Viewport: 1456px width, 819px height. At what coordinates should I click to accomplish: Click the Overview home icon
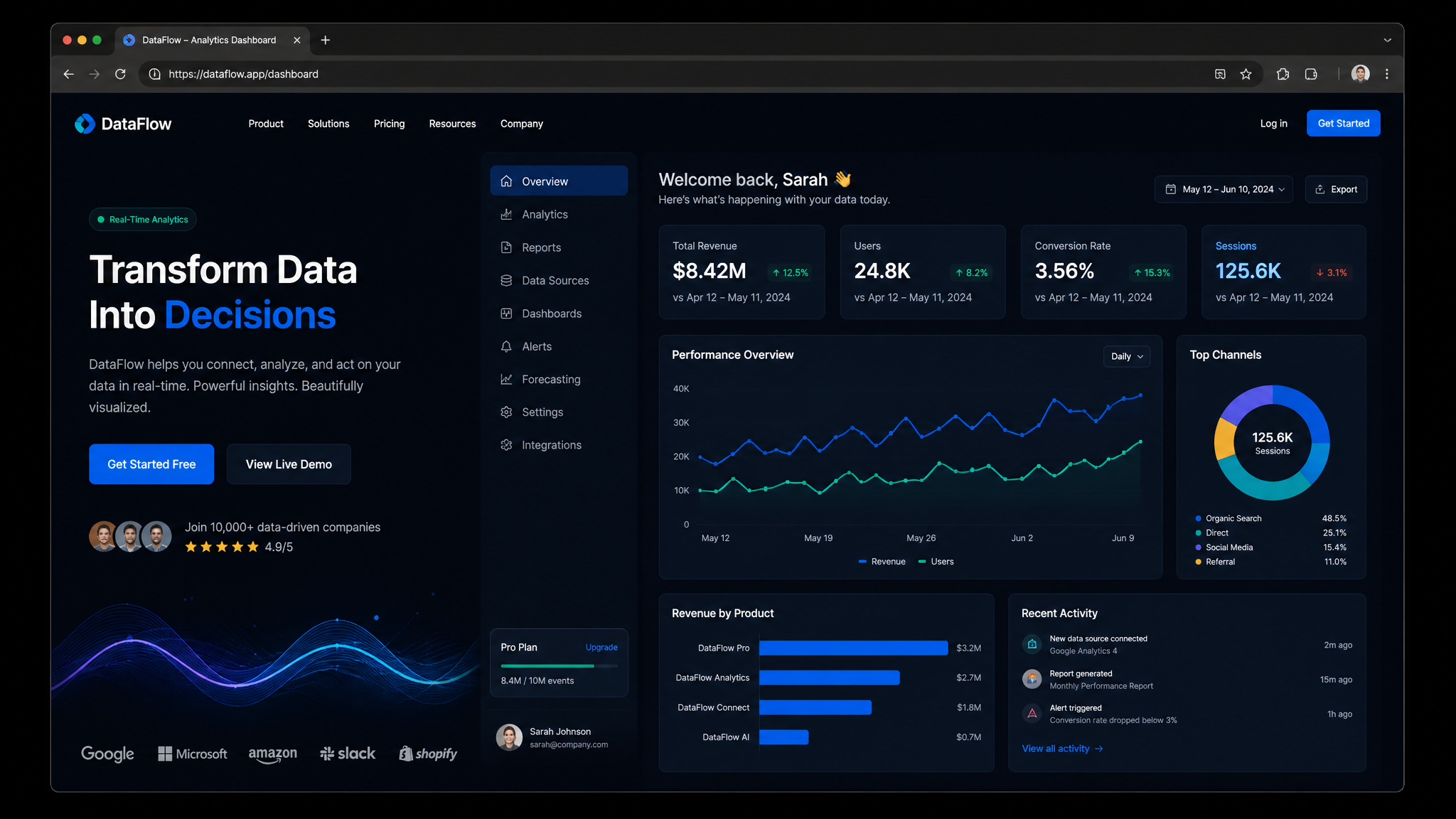506,181
